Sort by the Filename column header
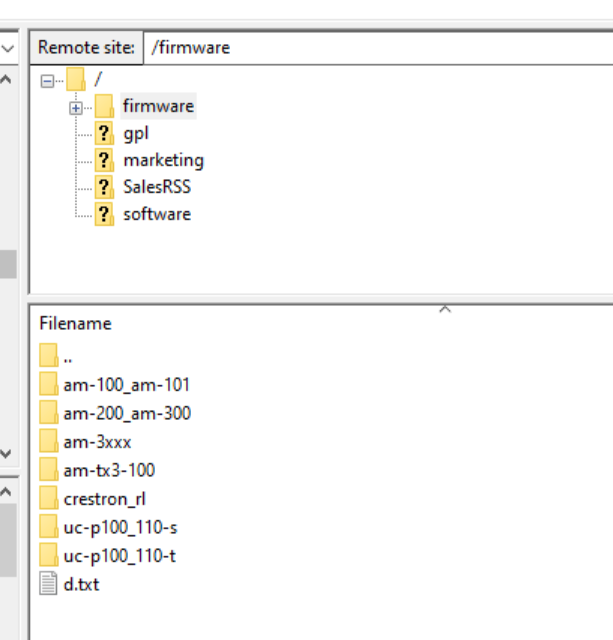The image size is (613, 640). (x=75, y=323)
